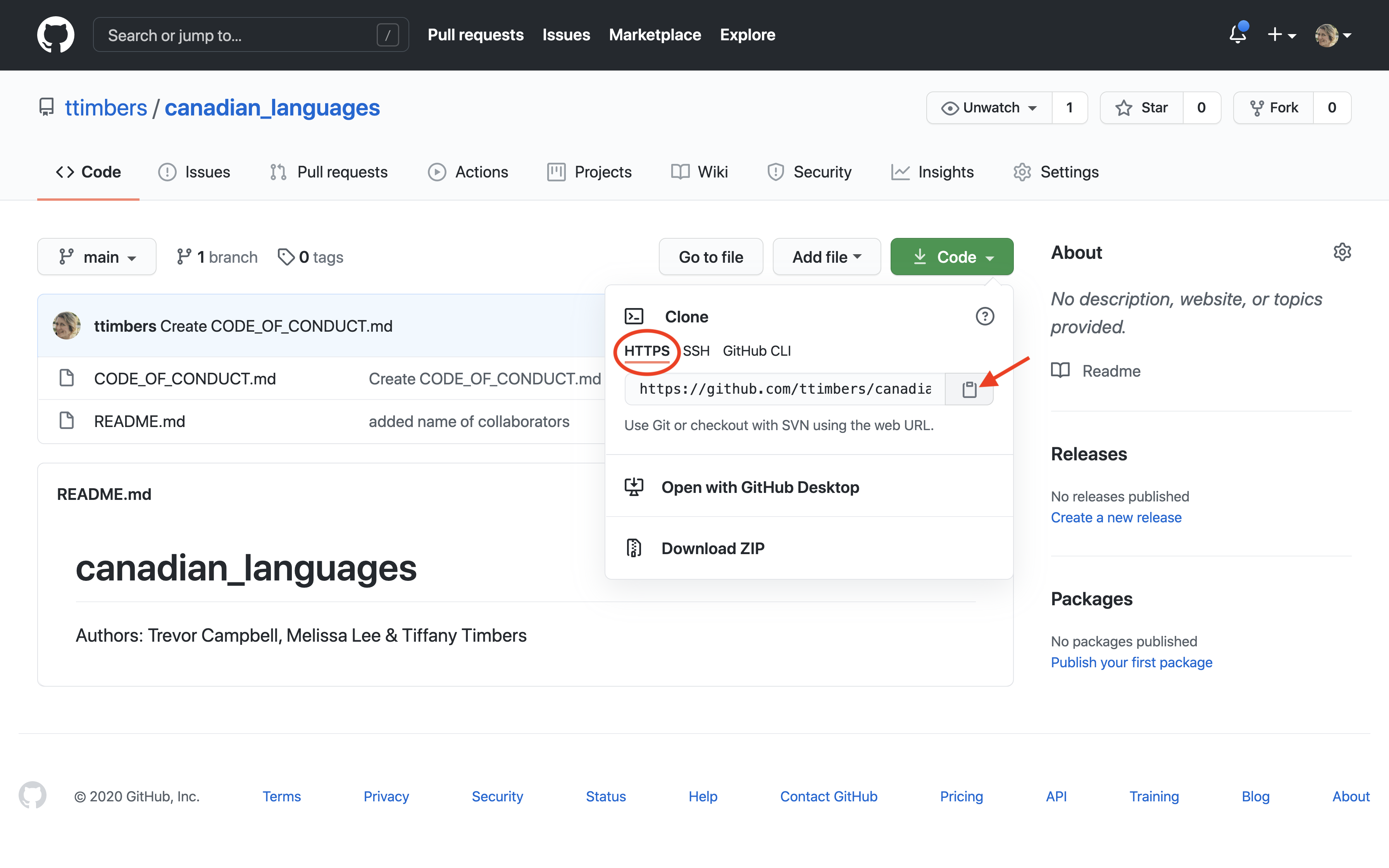The height and width of the screenshot is (868, 1389).
Task: Expand the Unwatch dropdown
Action: pos(989,108)
